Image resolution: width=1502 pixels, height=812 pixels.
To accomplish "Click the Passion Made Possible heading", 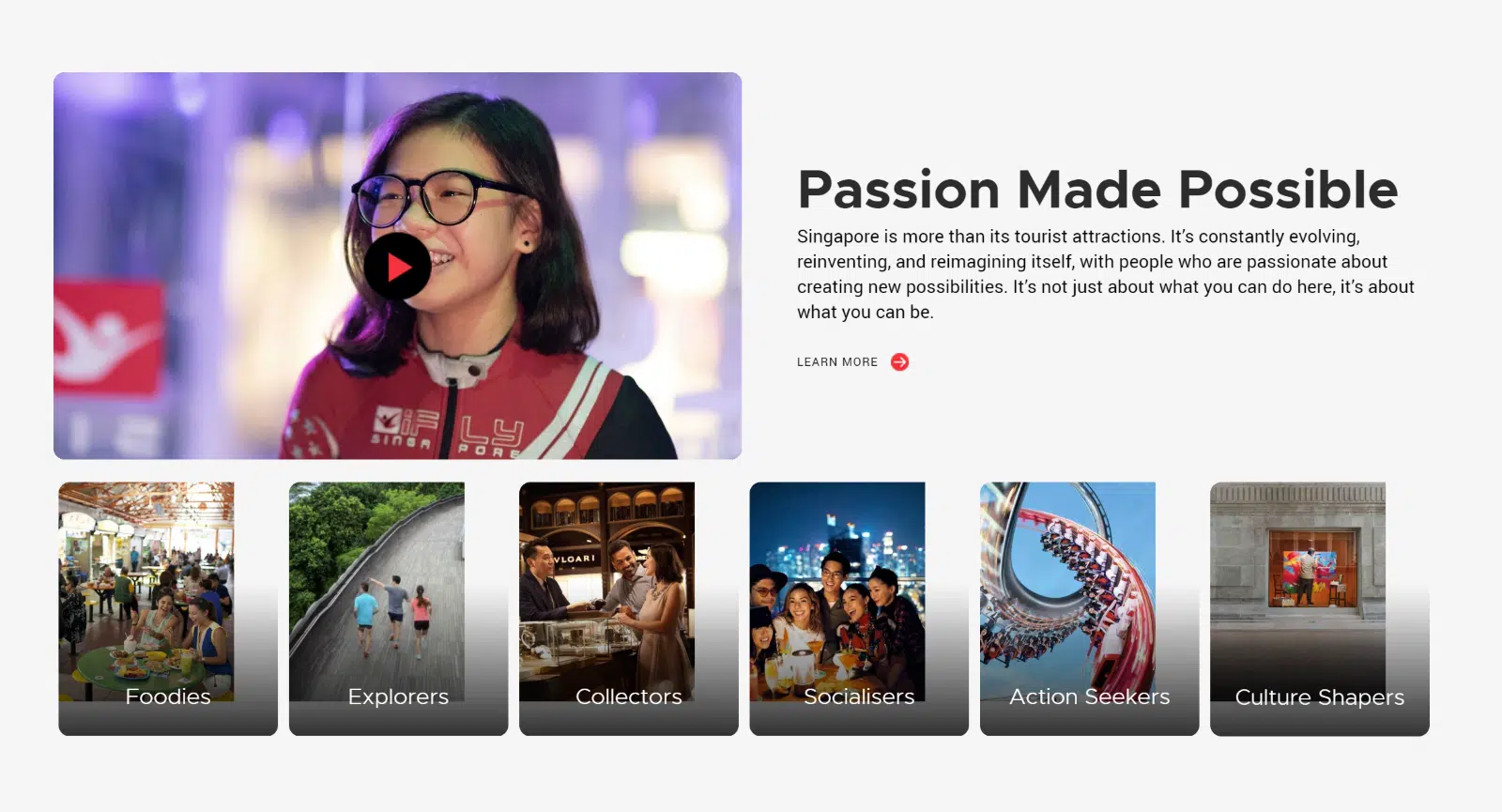I will point(1097,190).
